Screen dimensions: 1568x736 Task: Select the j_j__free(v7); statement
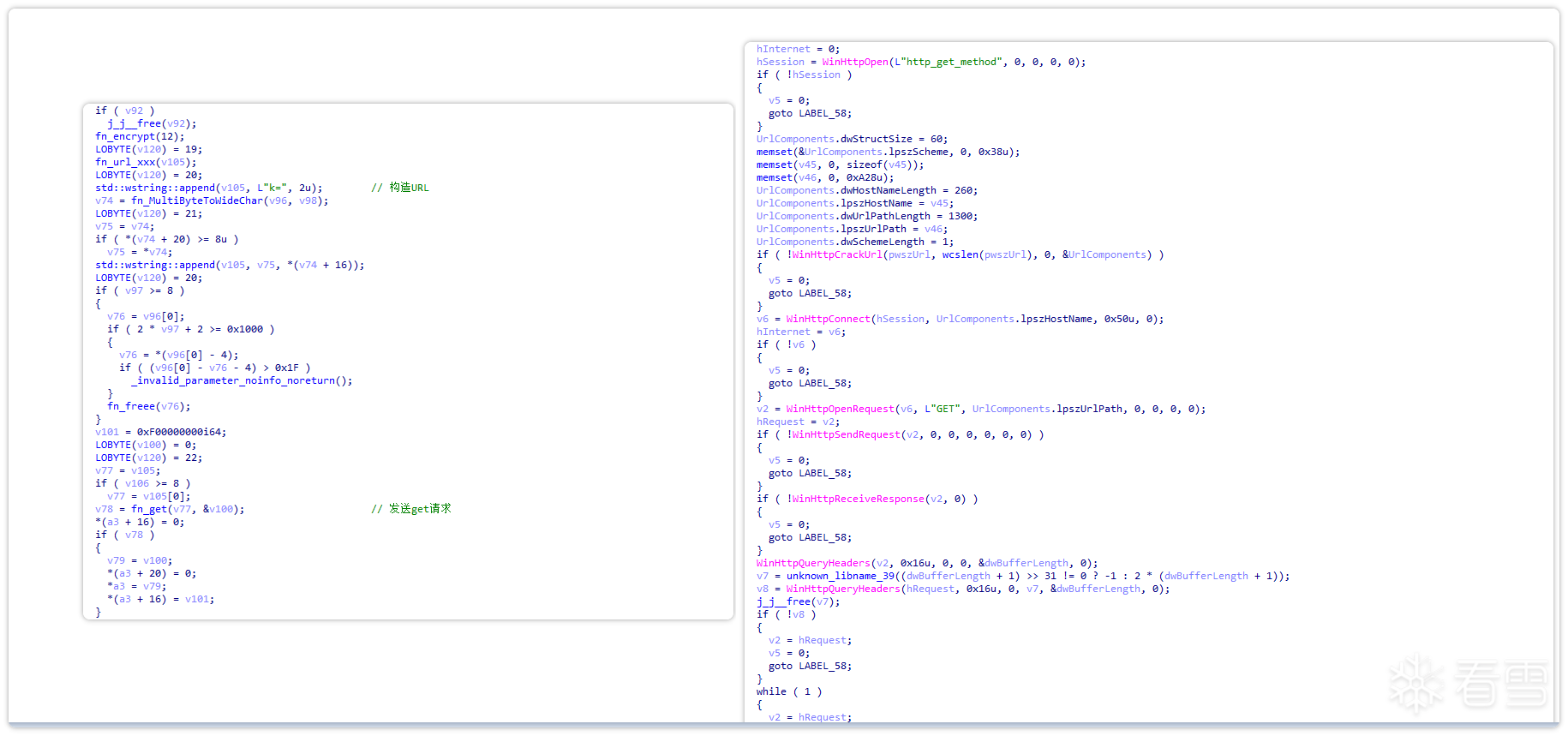(x=799, y=601)
